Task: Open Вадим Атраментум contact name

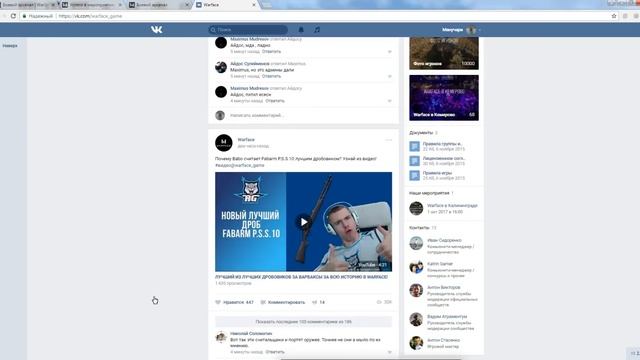Action: tap(447, 316)
